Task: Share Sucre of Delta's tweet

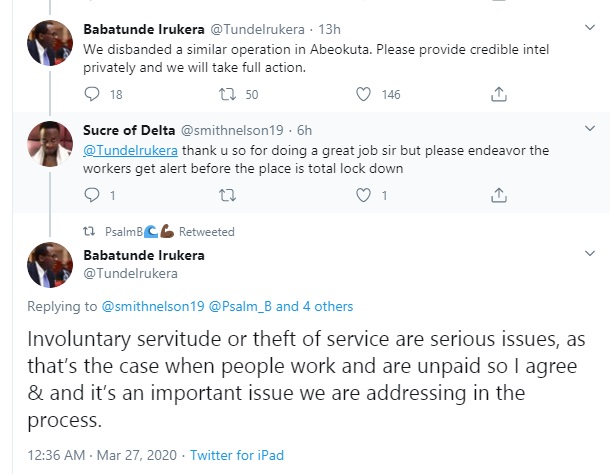Action: [498, 195]
